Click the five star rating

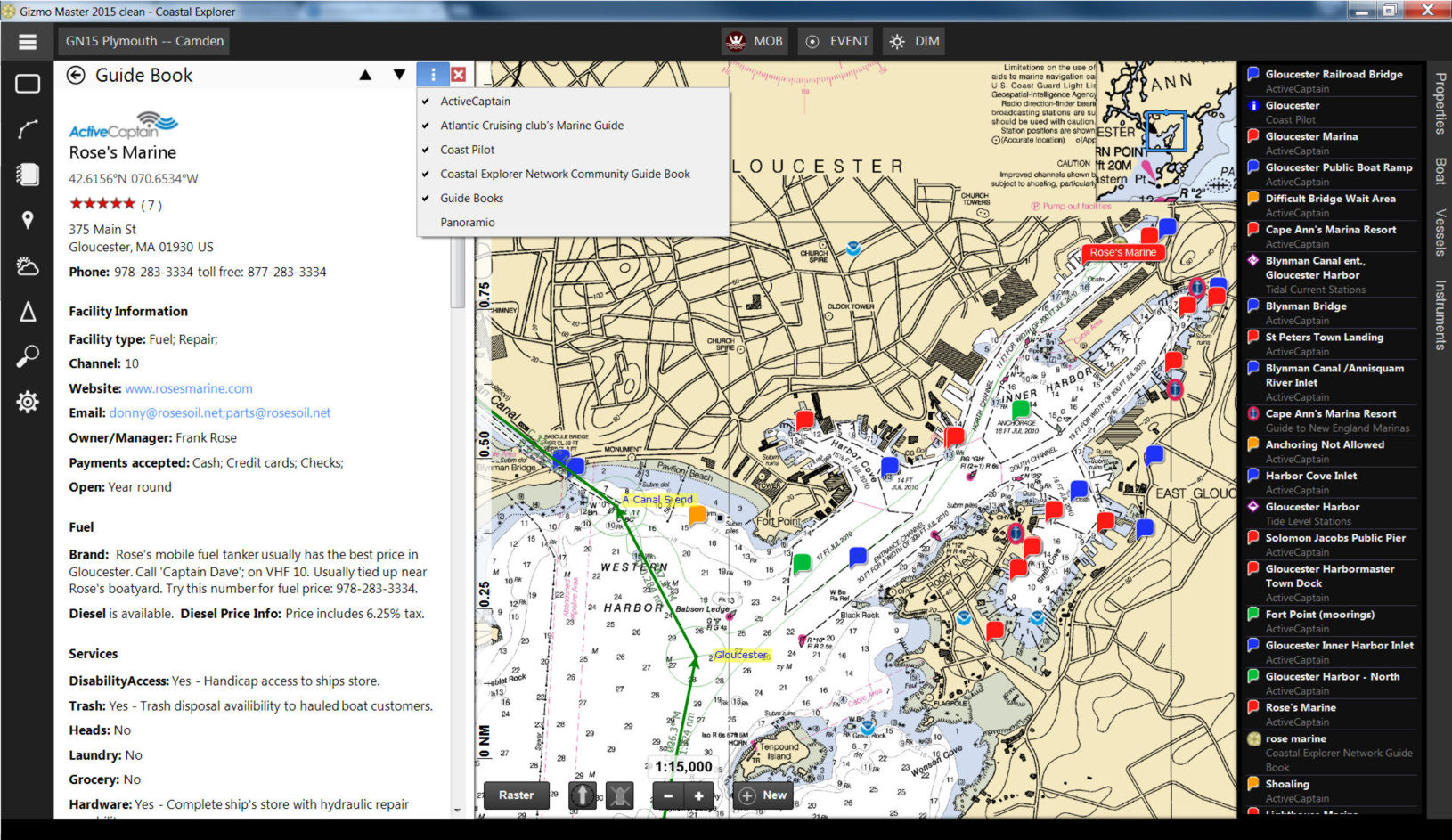(102, 204)
